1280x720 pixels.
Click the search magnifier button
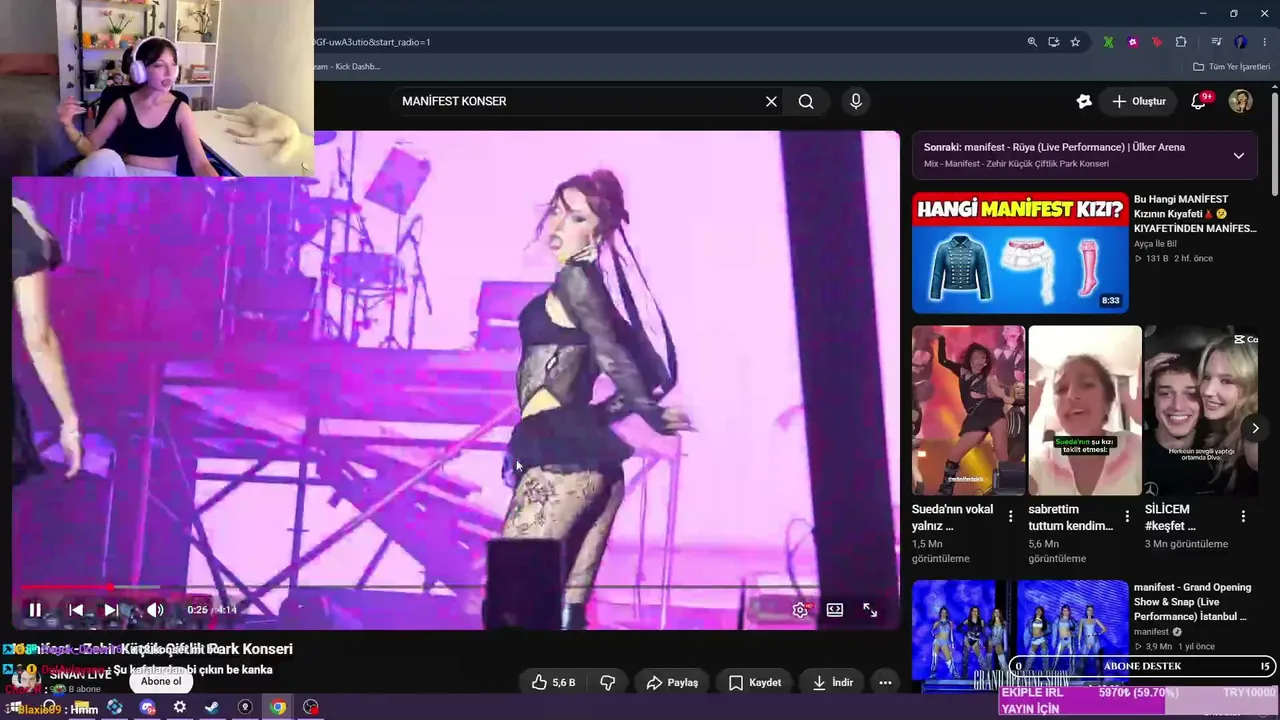coord(806,101)
